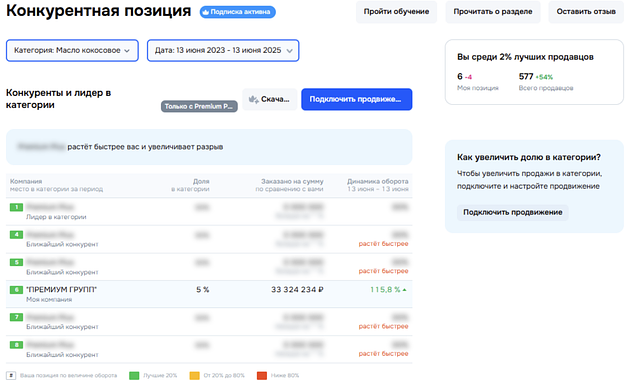This screenshot has height=390, width=628.
Task: Click crown icon in subscription badge
Action: click(x=205, y=12)
